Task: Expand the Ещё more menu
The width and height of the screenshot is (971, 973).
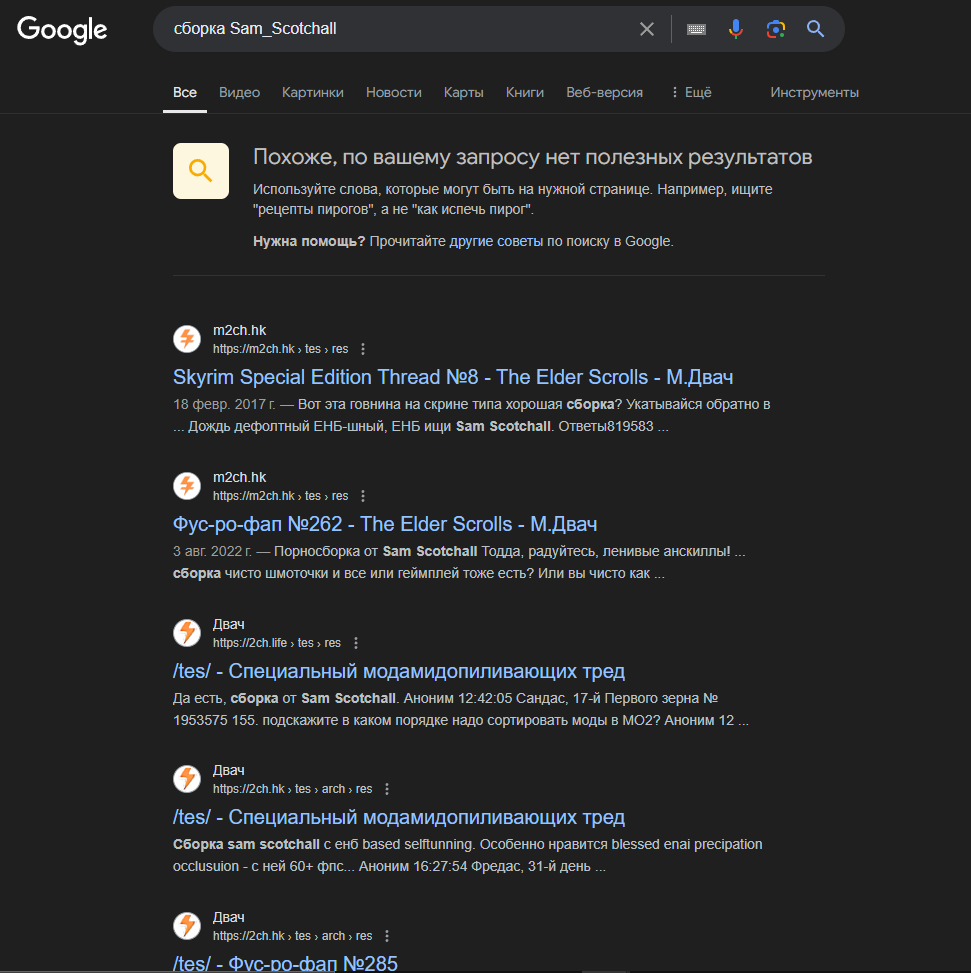Action: (691, 92)
